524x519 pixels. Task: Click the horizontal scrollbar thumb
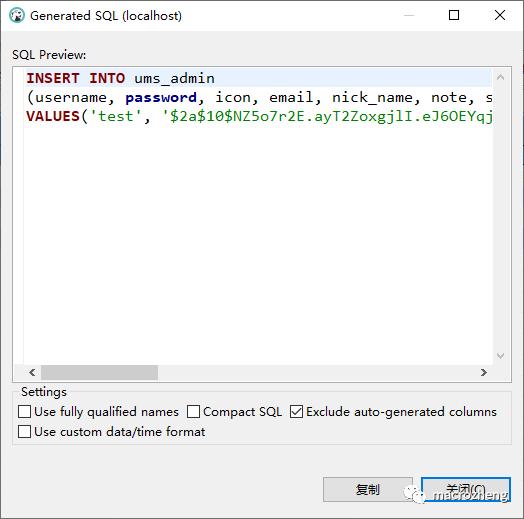(99, 372)
